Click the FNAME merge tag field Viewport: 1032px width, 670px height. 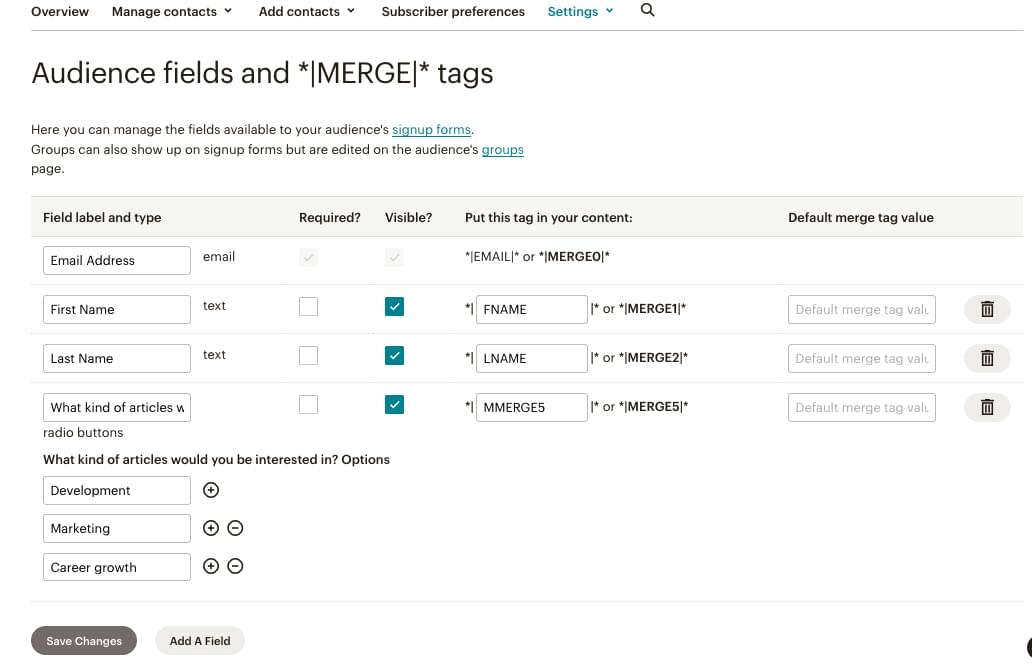click(531, 309)
